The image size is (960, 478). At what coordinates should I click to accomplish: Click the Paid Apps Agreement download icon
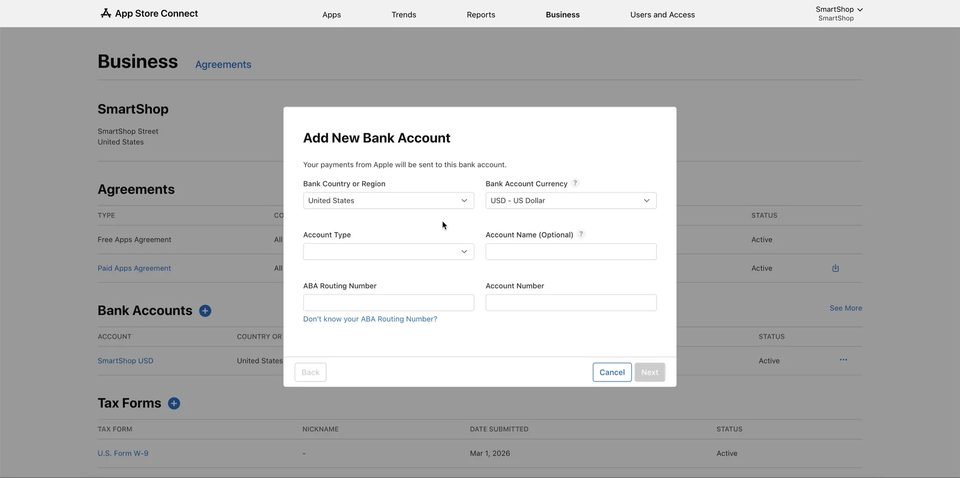tap(835, 268)
